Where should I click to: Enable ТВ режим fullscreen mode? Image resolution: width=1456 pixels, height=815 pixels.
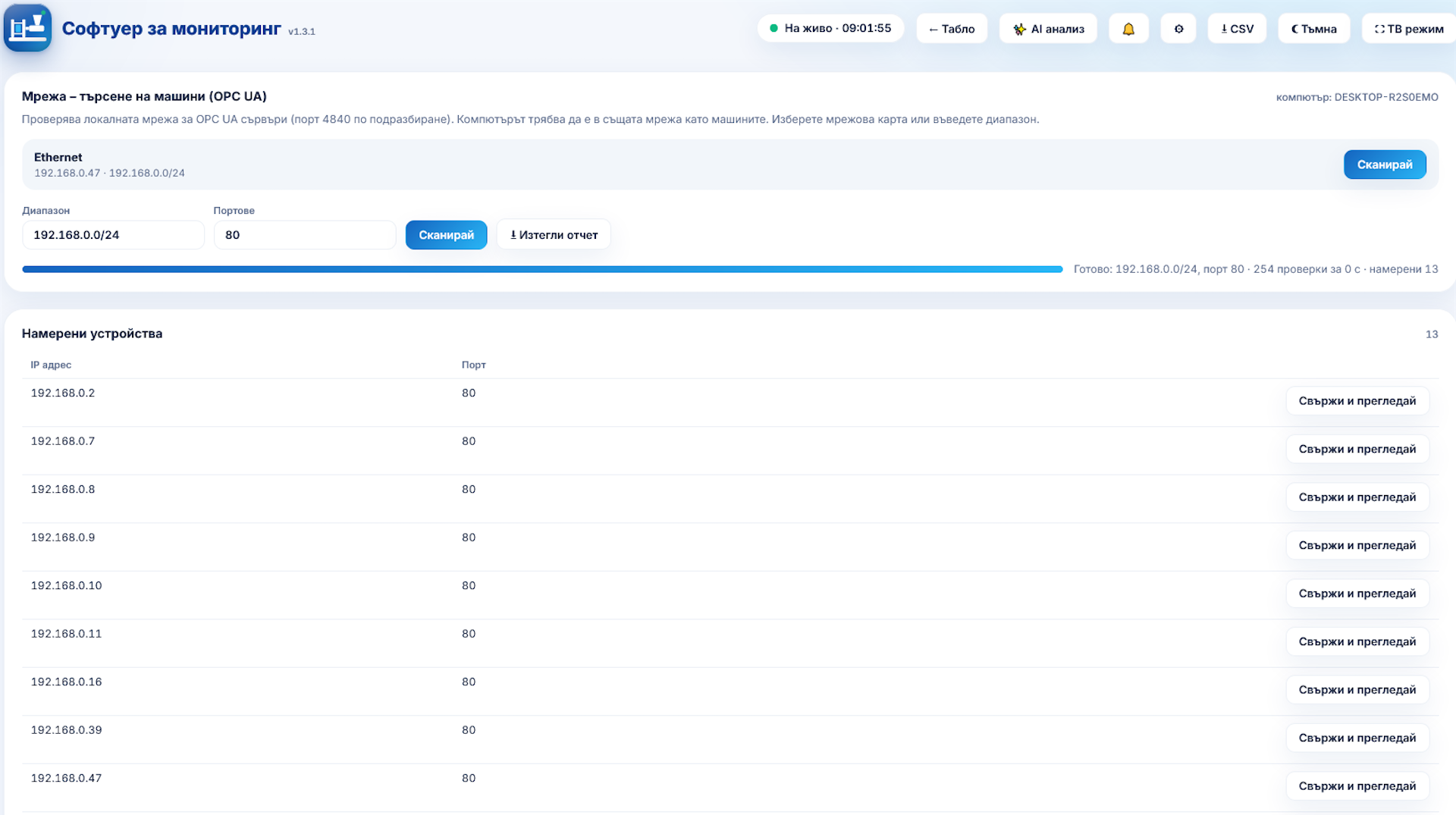(x=1409, y=29)
